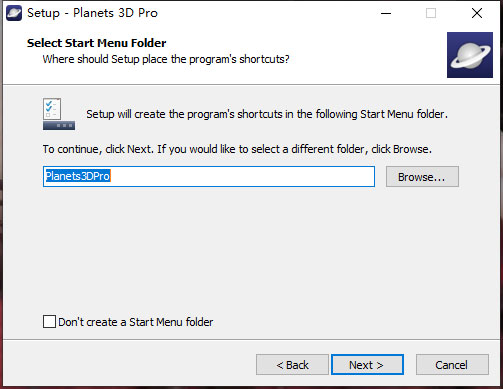This screenshot has height=389, width=503.
Task: Click the grayed-out maximize window button
Action: click(431, 13)
